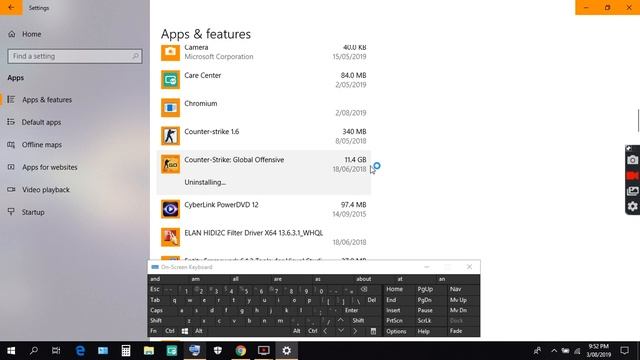Select the Chromium app icon
This screenshot has height=360, width=640.
tap(170, 108)
